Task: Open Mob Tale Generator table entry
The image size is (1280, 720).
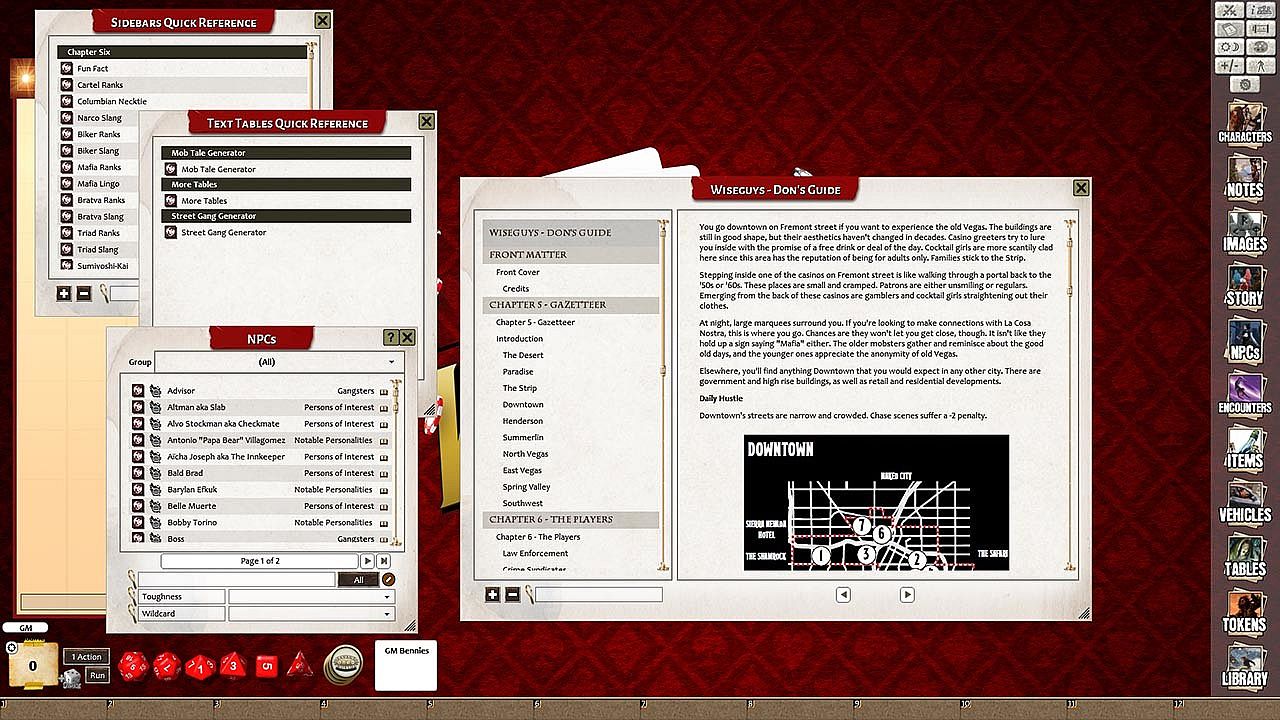Action: click(x=218, y=170)
